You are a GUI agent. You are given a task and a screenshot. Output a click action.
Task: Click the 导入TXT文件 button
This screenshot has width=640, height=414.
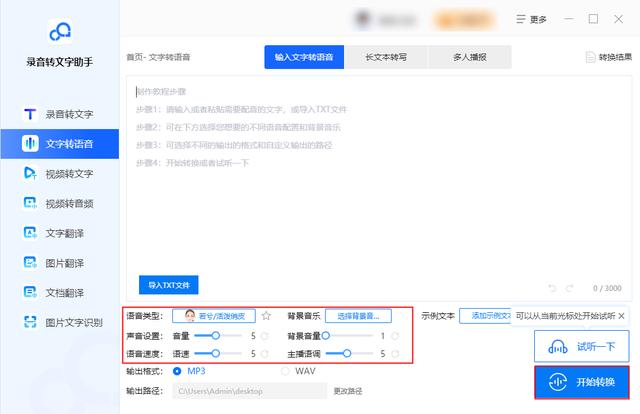coord(169,285)
